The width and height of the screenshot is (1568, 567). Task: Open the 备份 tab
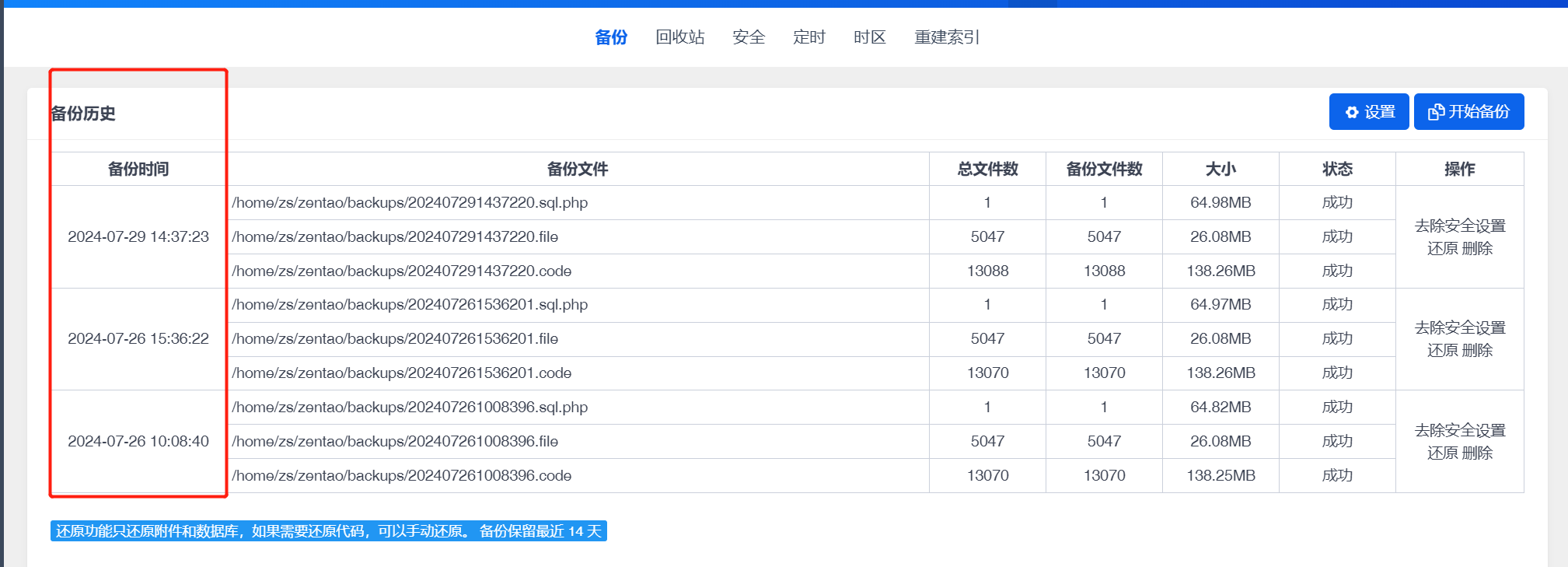point(611,37)
